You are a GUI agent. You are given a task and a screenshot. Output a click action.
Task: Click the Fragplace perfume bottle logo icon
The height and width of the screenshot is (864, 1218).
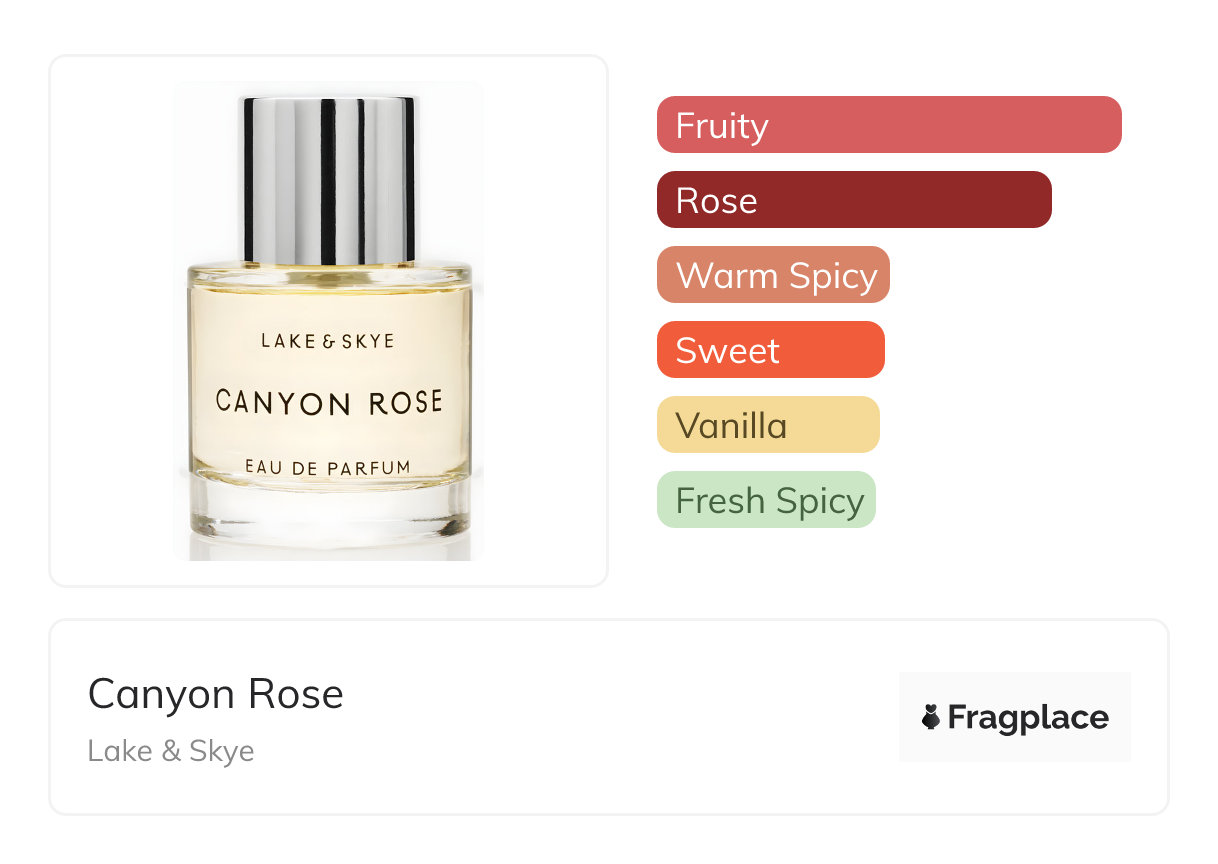click(931, 717)
